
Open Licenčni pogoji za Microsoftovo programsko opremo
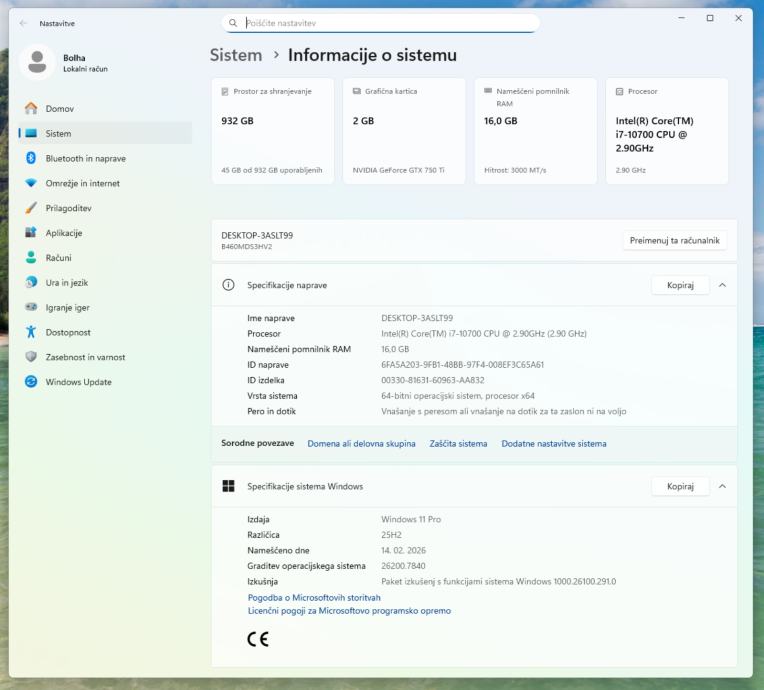(x=349, y=611)
